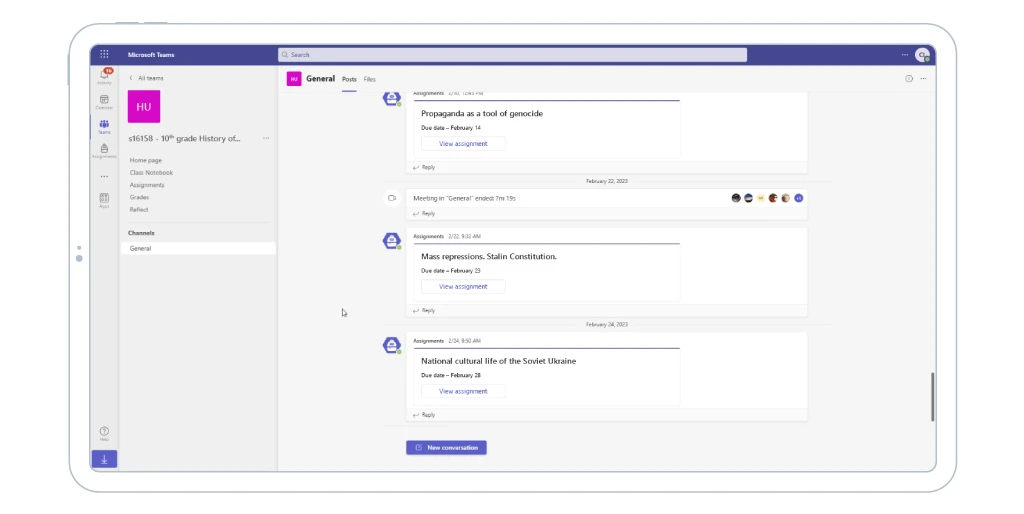
Task: Open Home page in team menu
Action: tap(146, 160)
